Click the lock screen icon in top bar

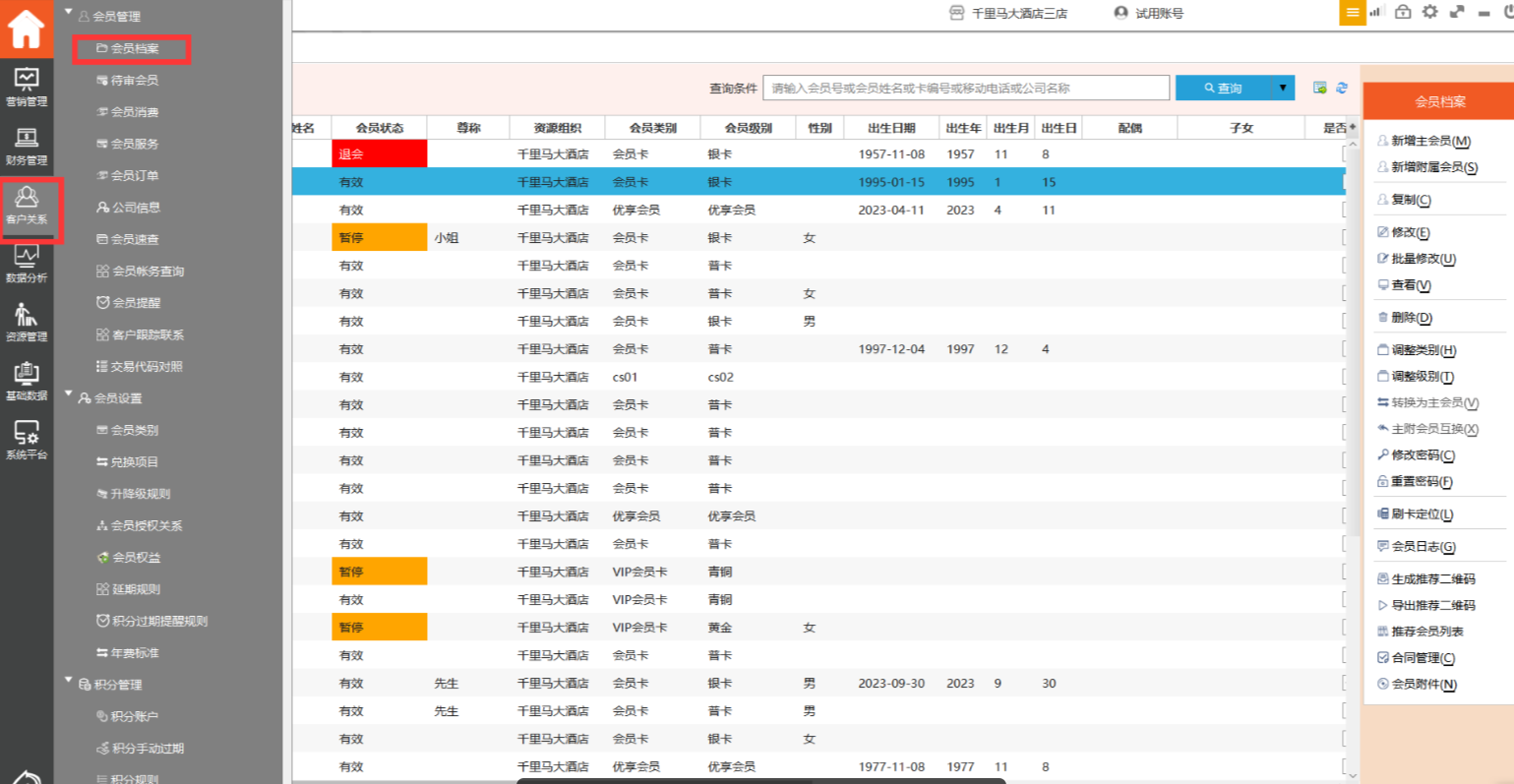coord(1403,12)
